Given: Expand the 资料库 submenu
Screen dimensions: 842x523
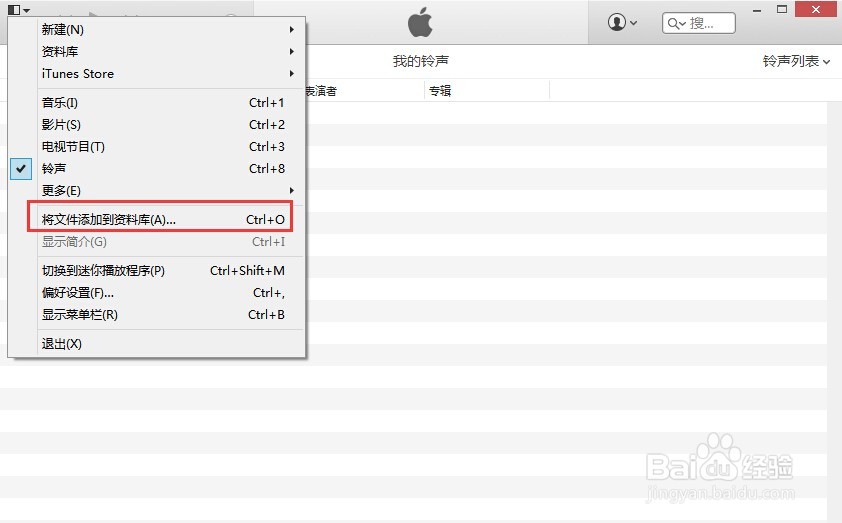Looking at the screenshot, I should [x=170, y=52].
